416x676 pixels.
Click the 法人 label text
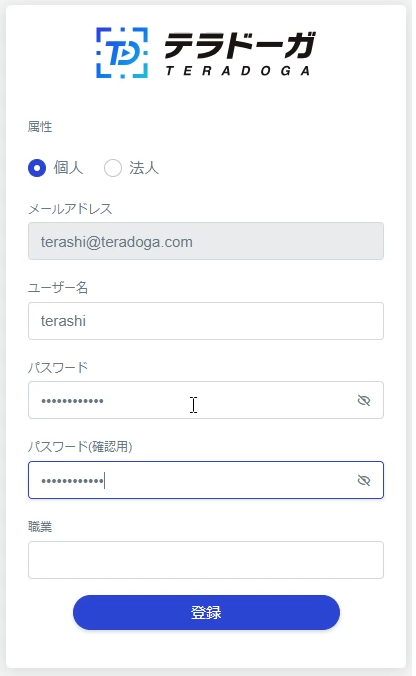click(x=144, y=168)
